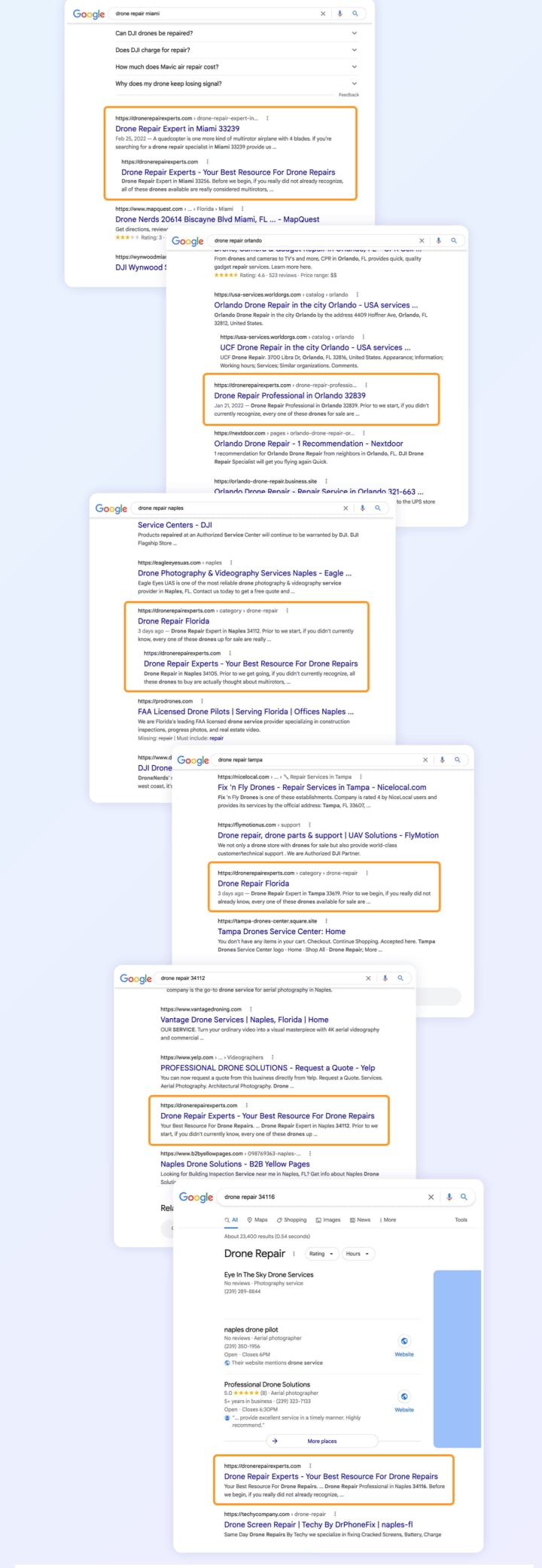Open the 'Eye In The Sky Drone Services' listing
This screenshot has width=542, height=1568.
point(269,1275)
